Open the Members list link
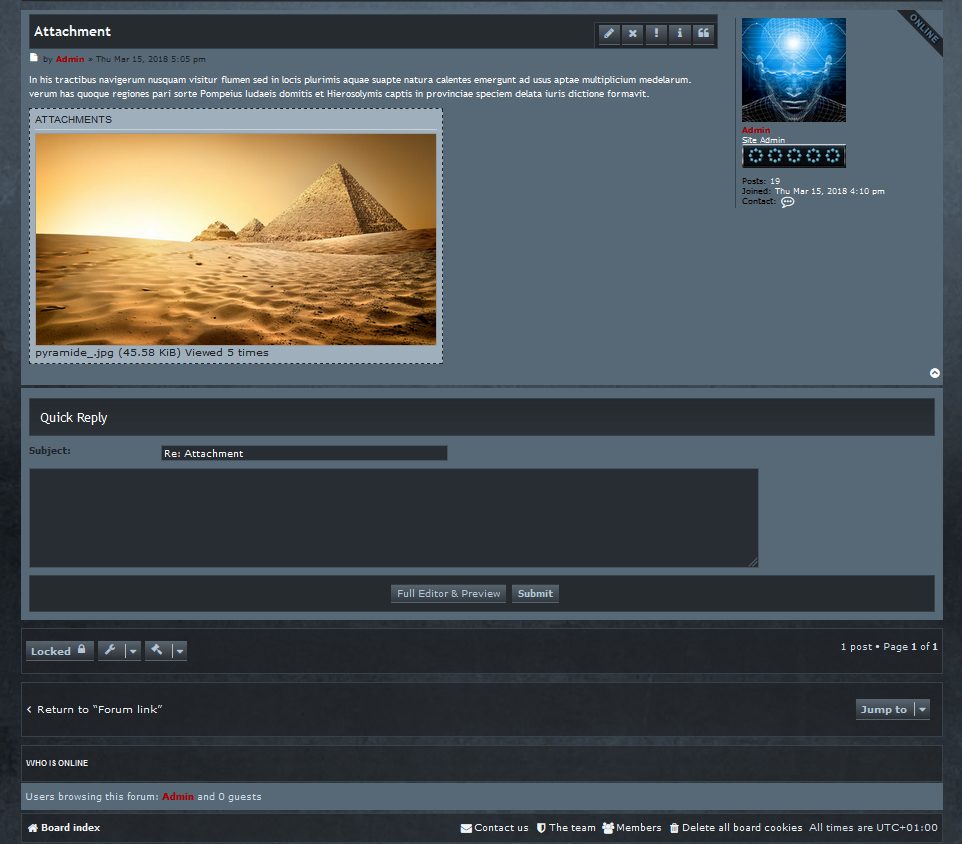 click(x=632, y=828)
